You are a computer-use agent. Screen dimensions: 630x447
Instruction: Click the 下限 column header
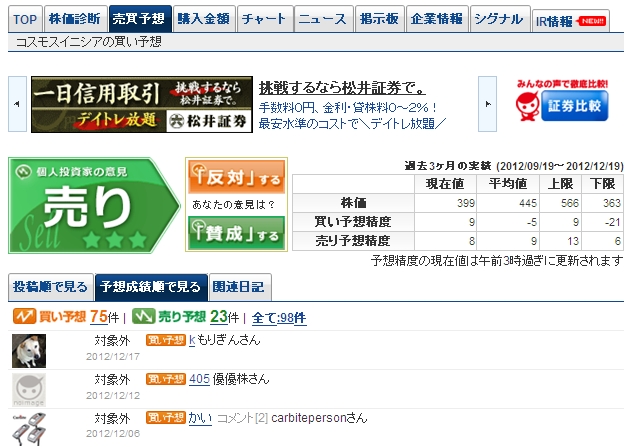(602, 184)
